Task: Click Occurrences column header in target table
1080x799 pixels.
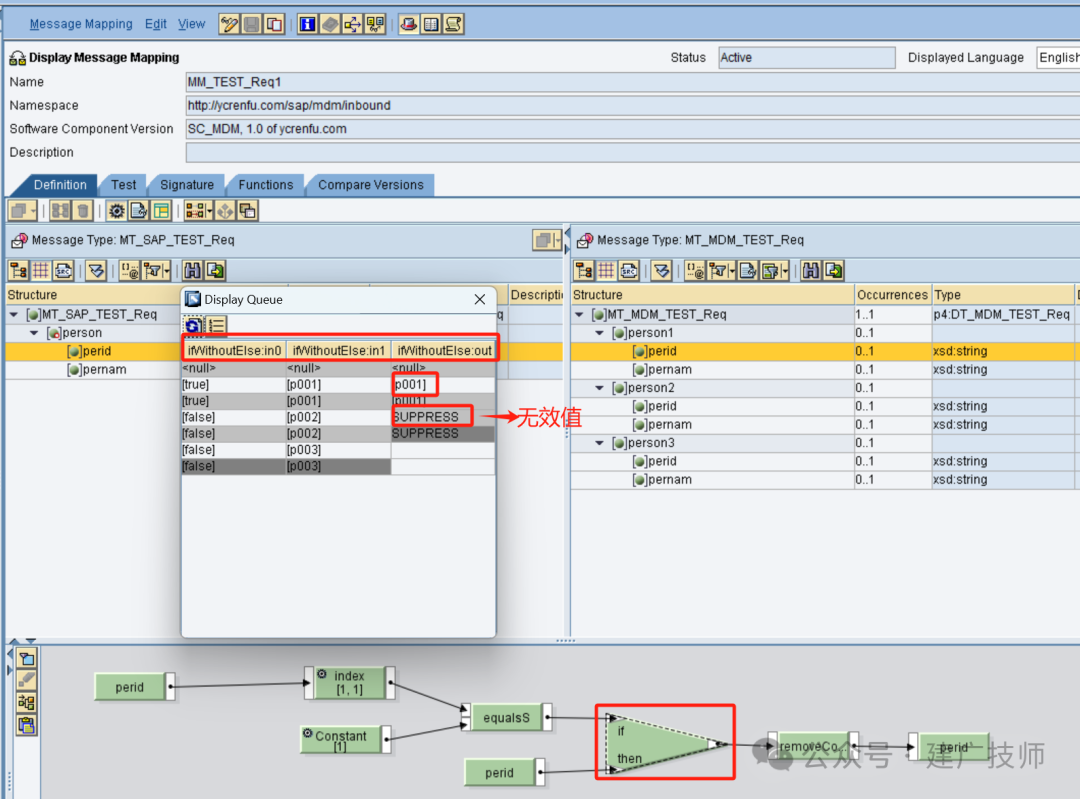Action: pos(893,295)
